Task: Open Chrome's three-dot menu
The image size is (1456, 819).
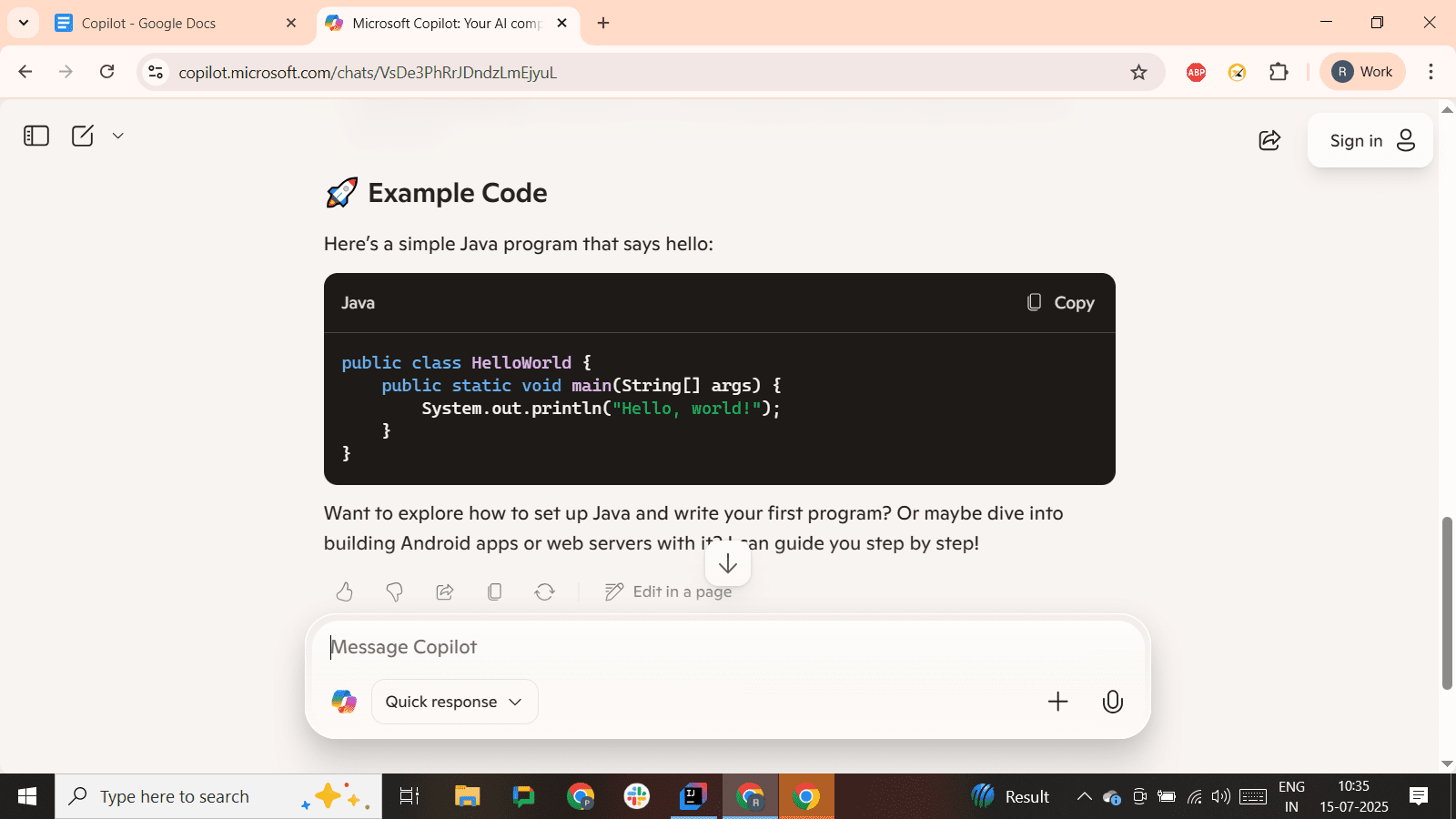Action: [x=1431, y=72]
